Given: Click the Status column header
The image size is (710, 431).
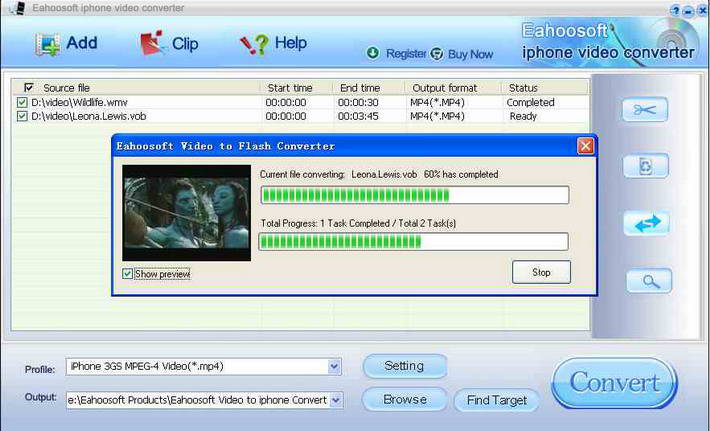Looking at the screenshot, I should (x=523, y=88).
